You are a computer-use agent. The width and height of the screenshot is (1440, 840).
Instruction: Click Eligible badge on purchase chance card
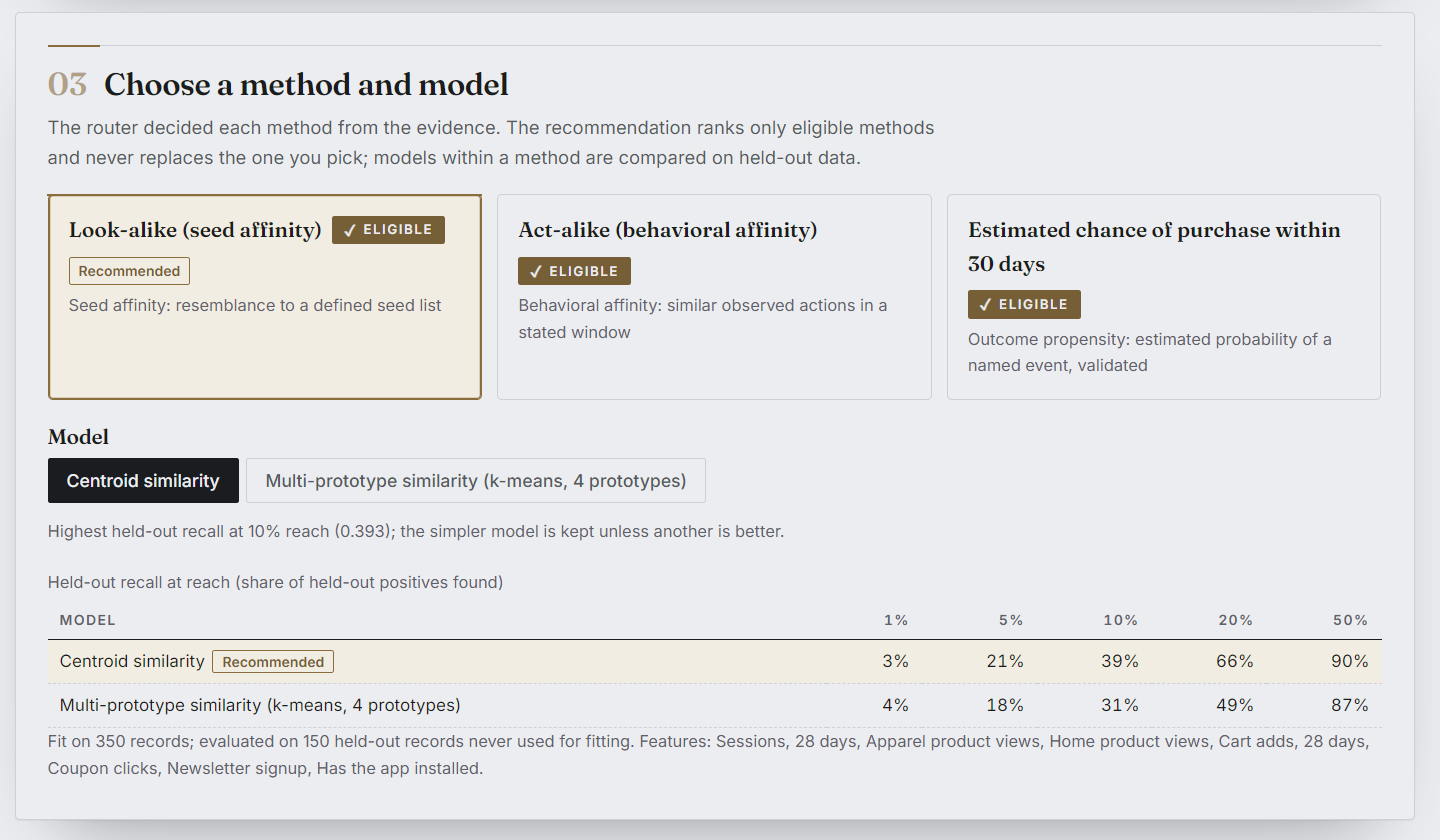[x=1024, y=305]
